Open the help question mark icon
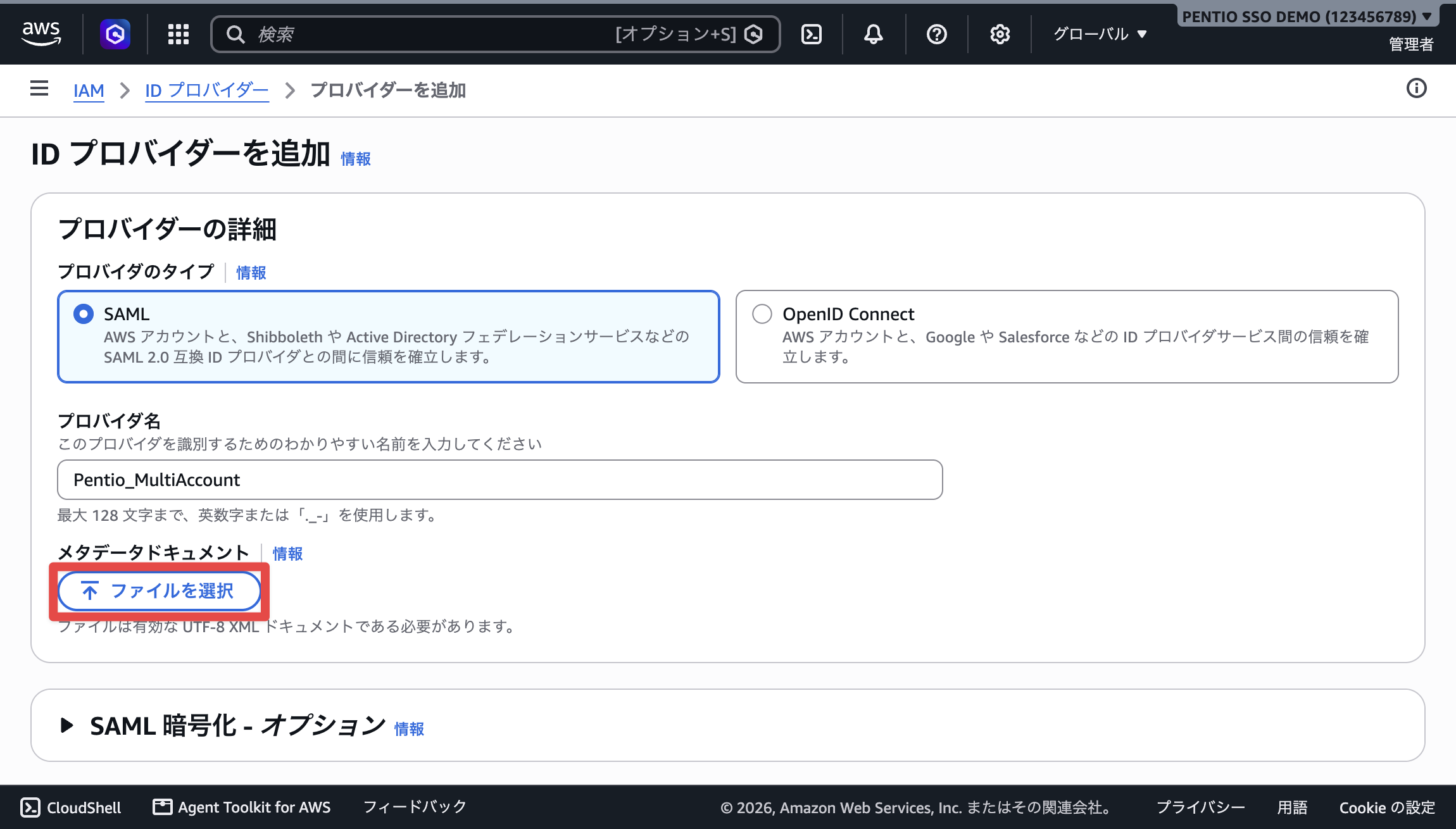 point(937,34)
